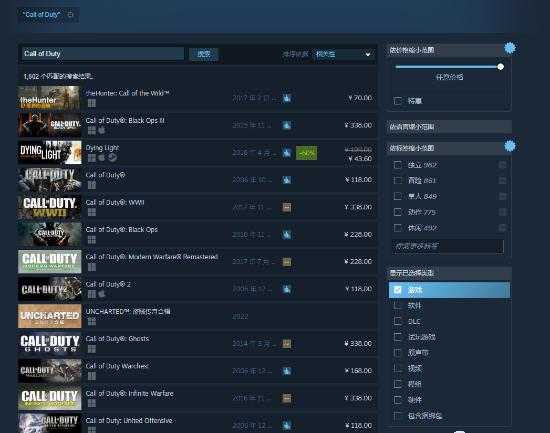The height and width of the screenshot is (433, 550).
Task: Check the 独立 982 tag filter
Action: (x=398, y=165)
